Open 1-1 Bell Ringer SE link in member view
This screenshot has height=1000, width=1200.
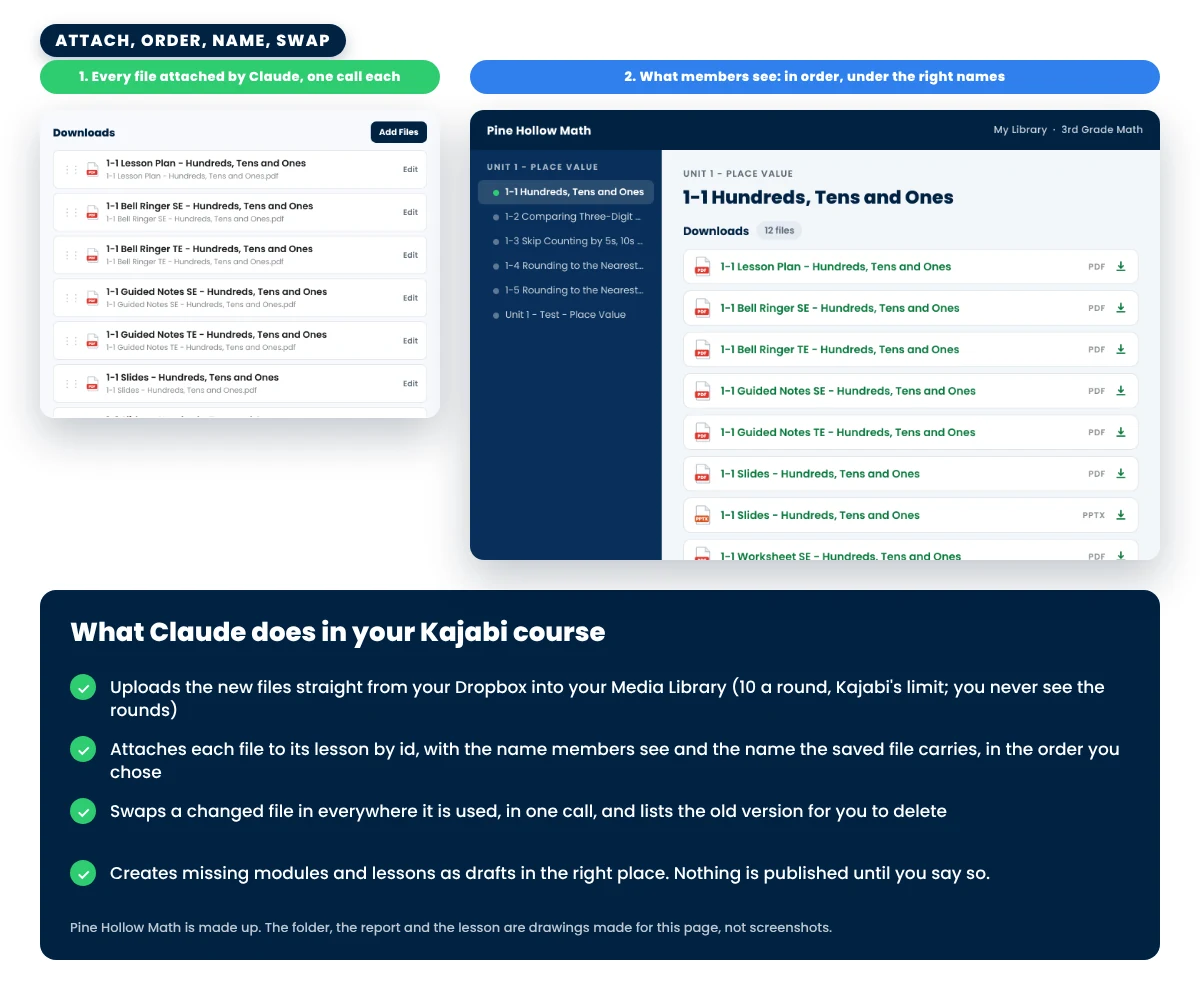[840, 308]
